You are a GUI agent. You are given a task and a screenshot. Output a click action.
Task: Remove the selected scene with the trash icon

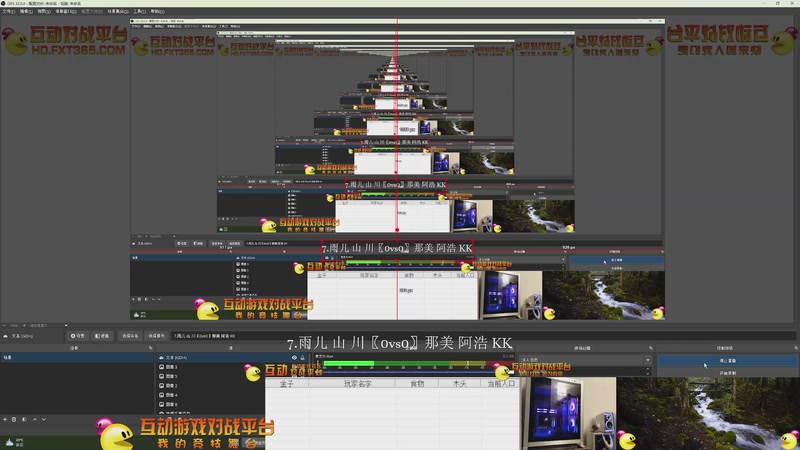[x=14, y=419]
